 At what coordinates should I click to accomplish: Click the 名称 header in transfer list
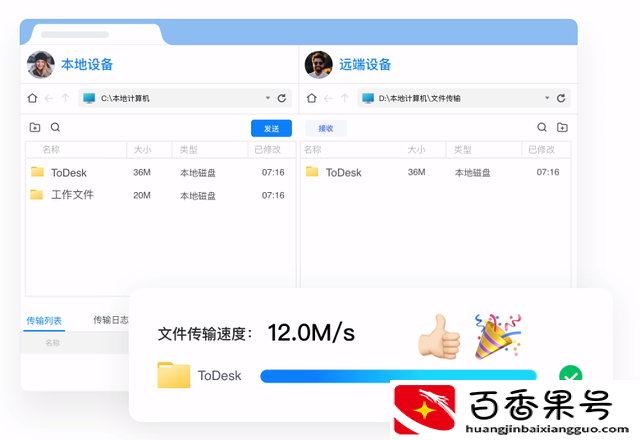pos(53,343)
